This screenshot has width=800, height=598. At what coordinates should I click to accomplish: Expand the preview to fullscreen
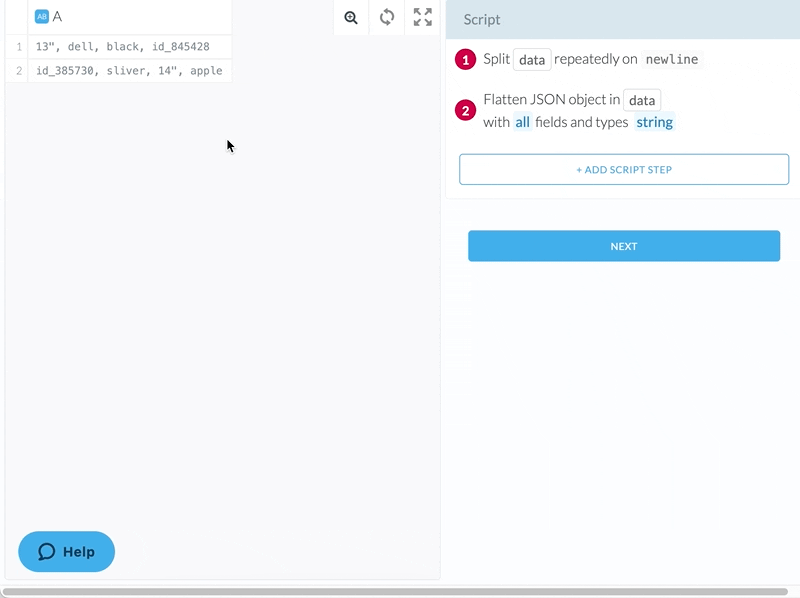(422, 17)
